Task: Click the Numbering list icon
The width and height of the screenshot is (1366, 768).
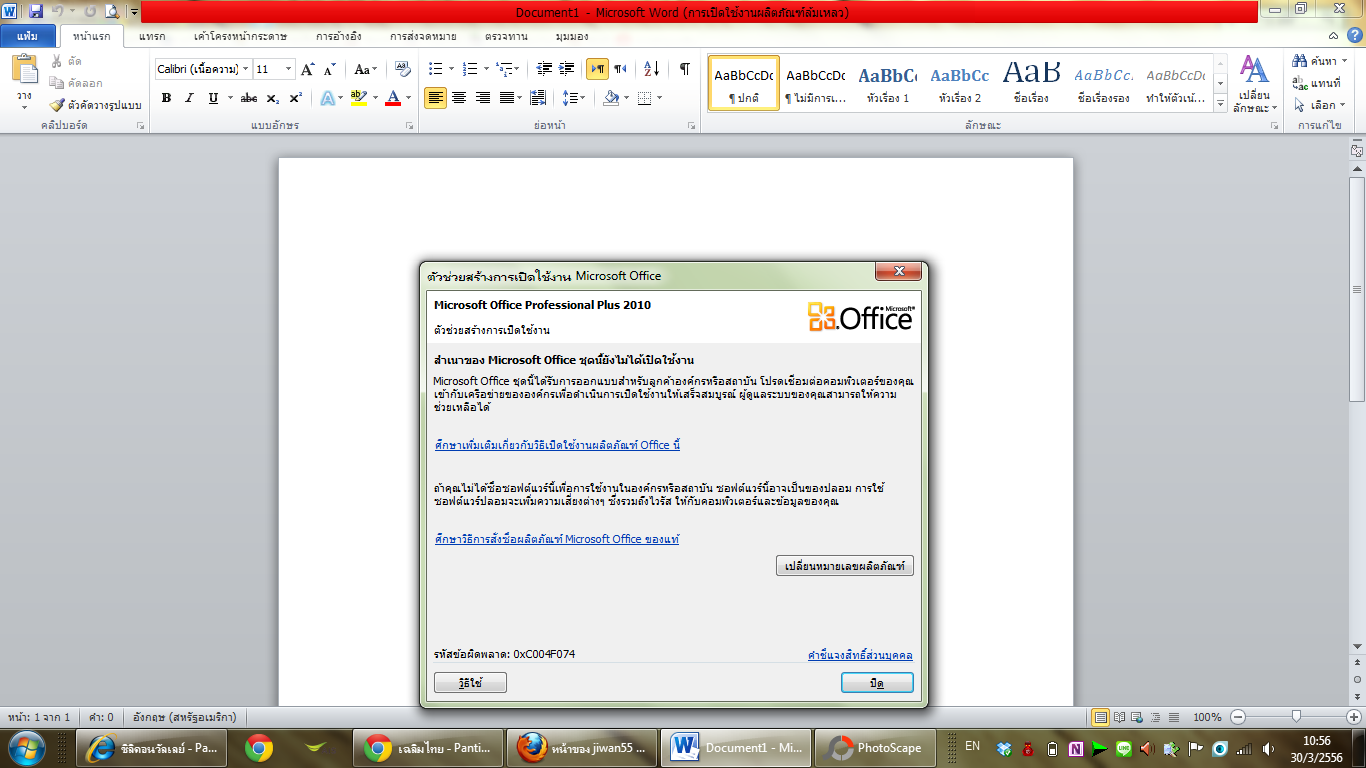Action: pos(470,69)
